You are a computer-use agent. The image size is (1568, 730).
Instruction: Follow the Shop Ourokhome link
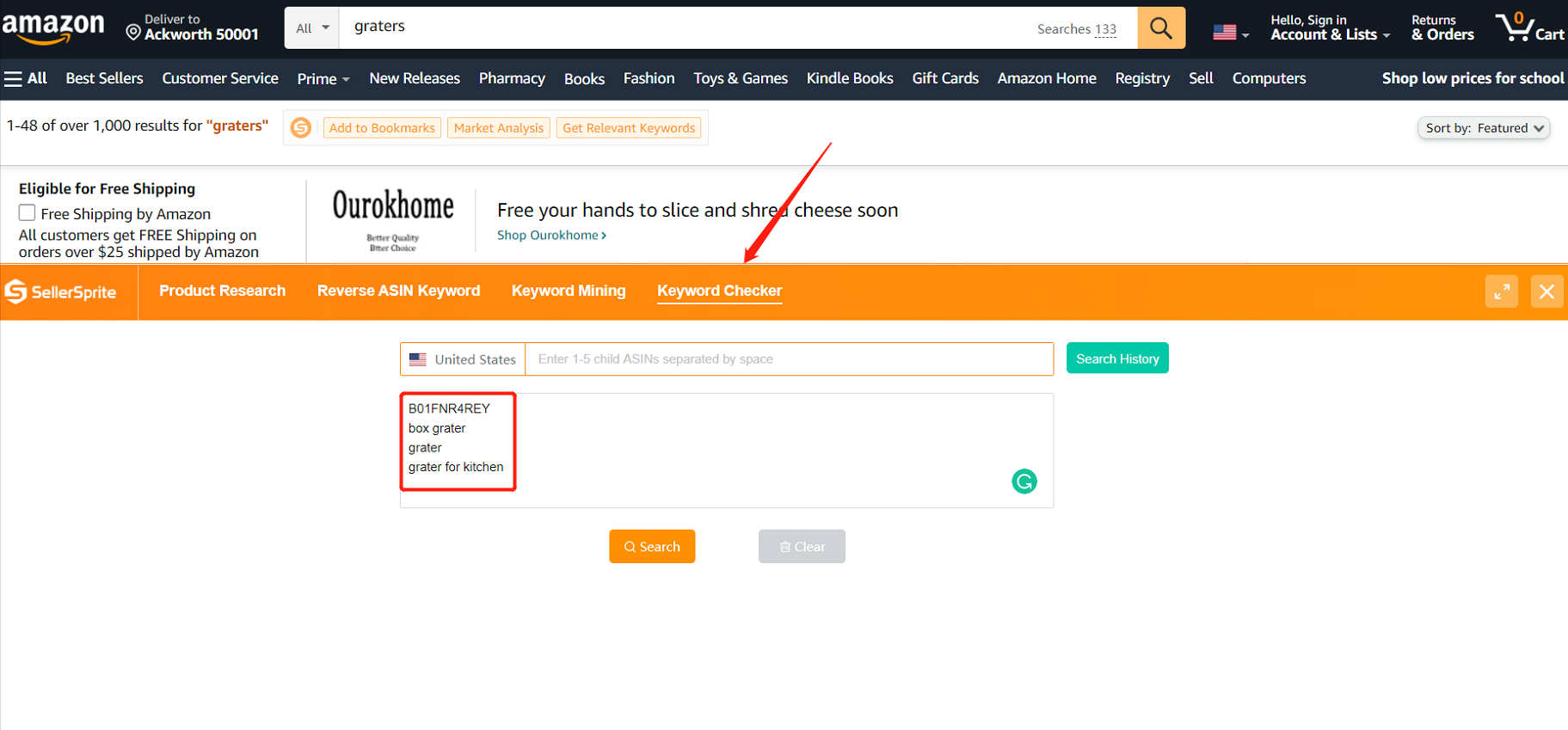tap(551, 236)
